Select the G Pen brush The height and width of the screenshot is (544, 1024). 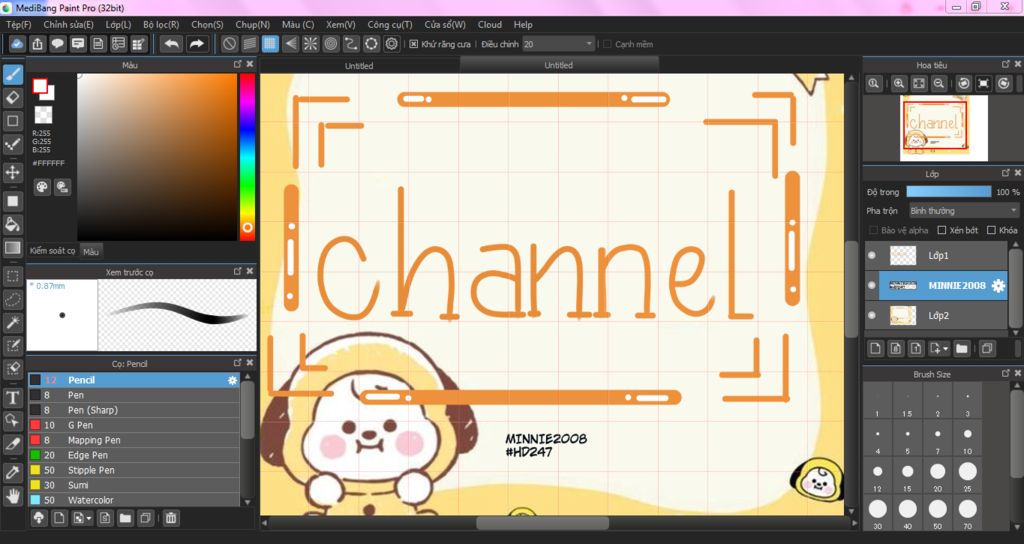click(133, 425)
